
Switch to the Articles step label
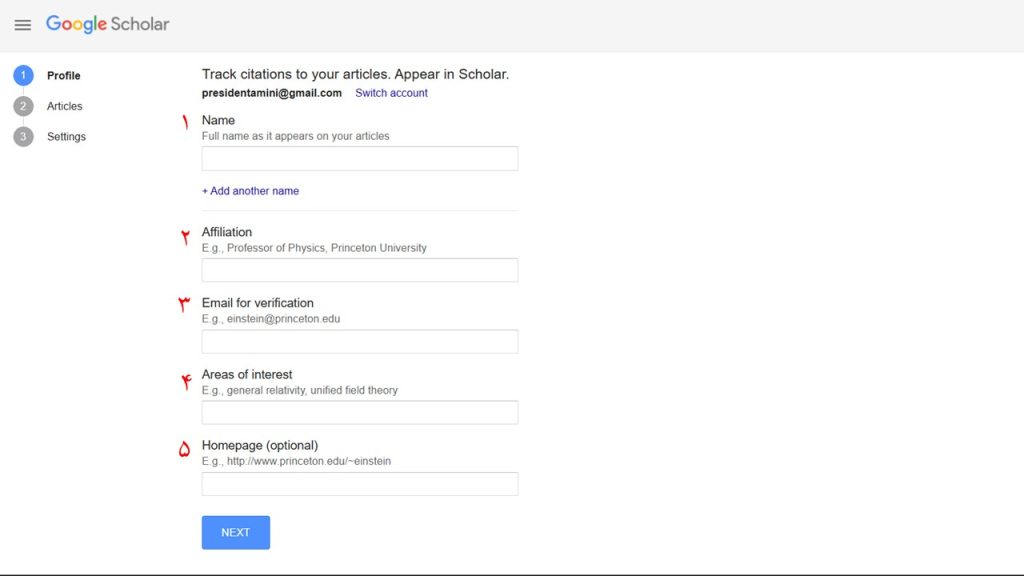pos(65,106)
